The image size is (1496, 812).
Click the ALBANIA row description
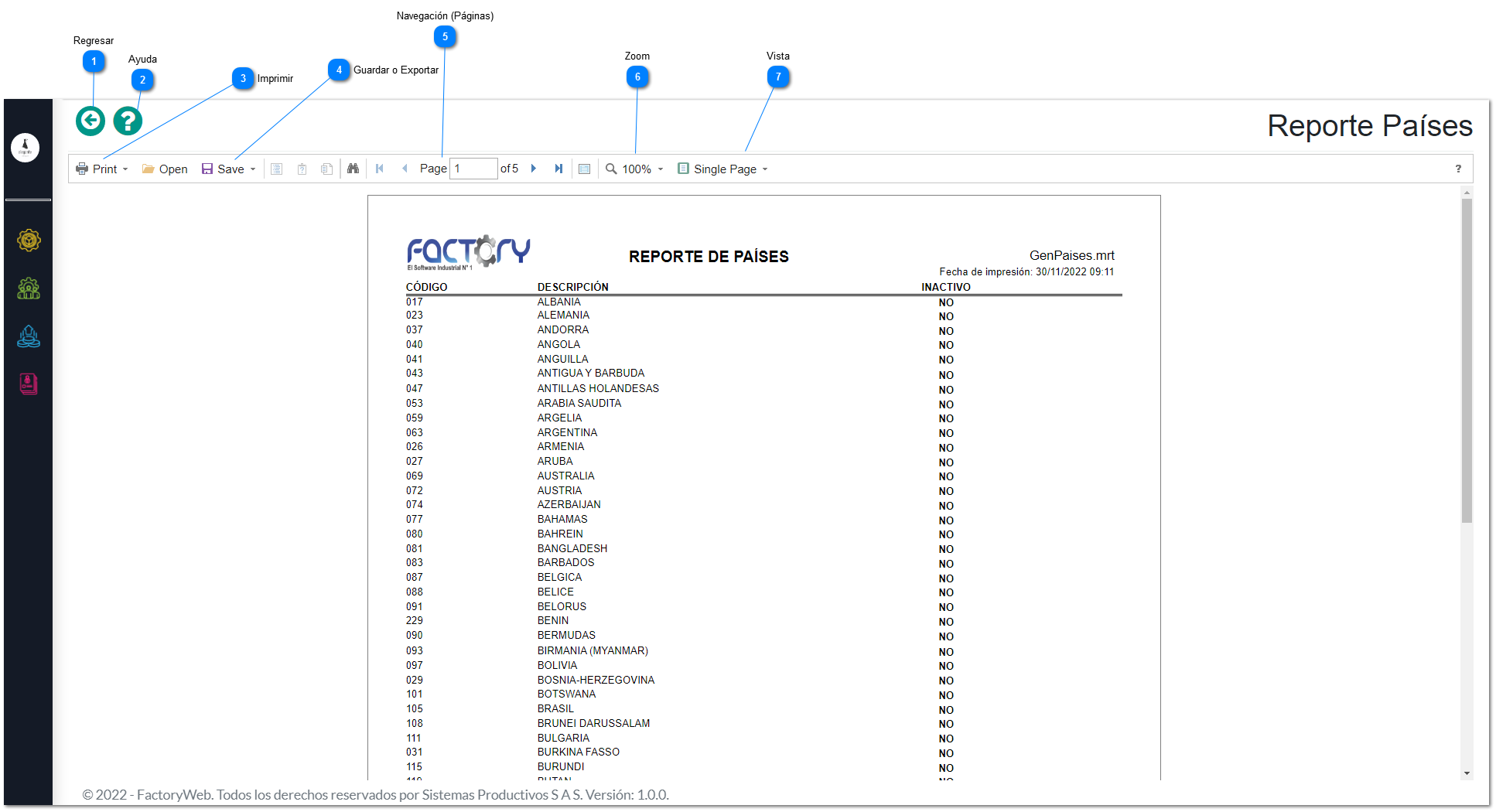[558, 302]
